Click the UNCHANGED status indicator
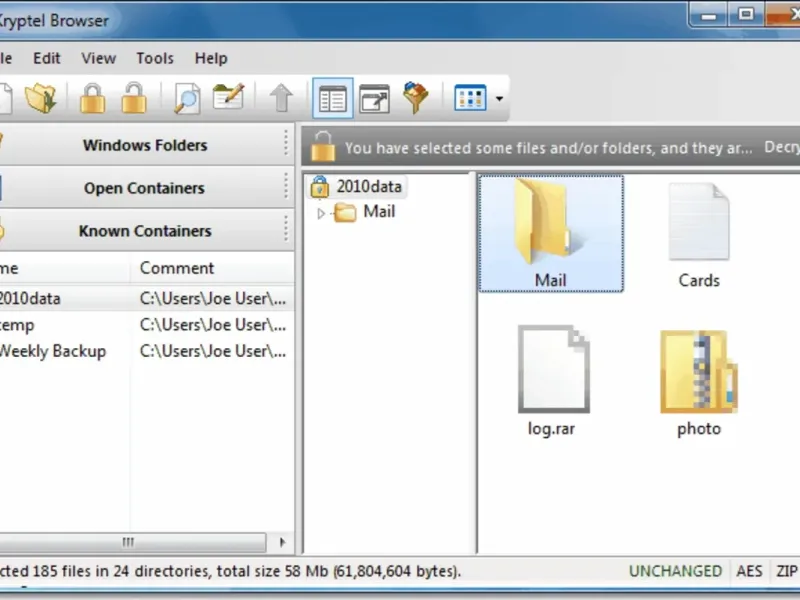 pos(676,571)
